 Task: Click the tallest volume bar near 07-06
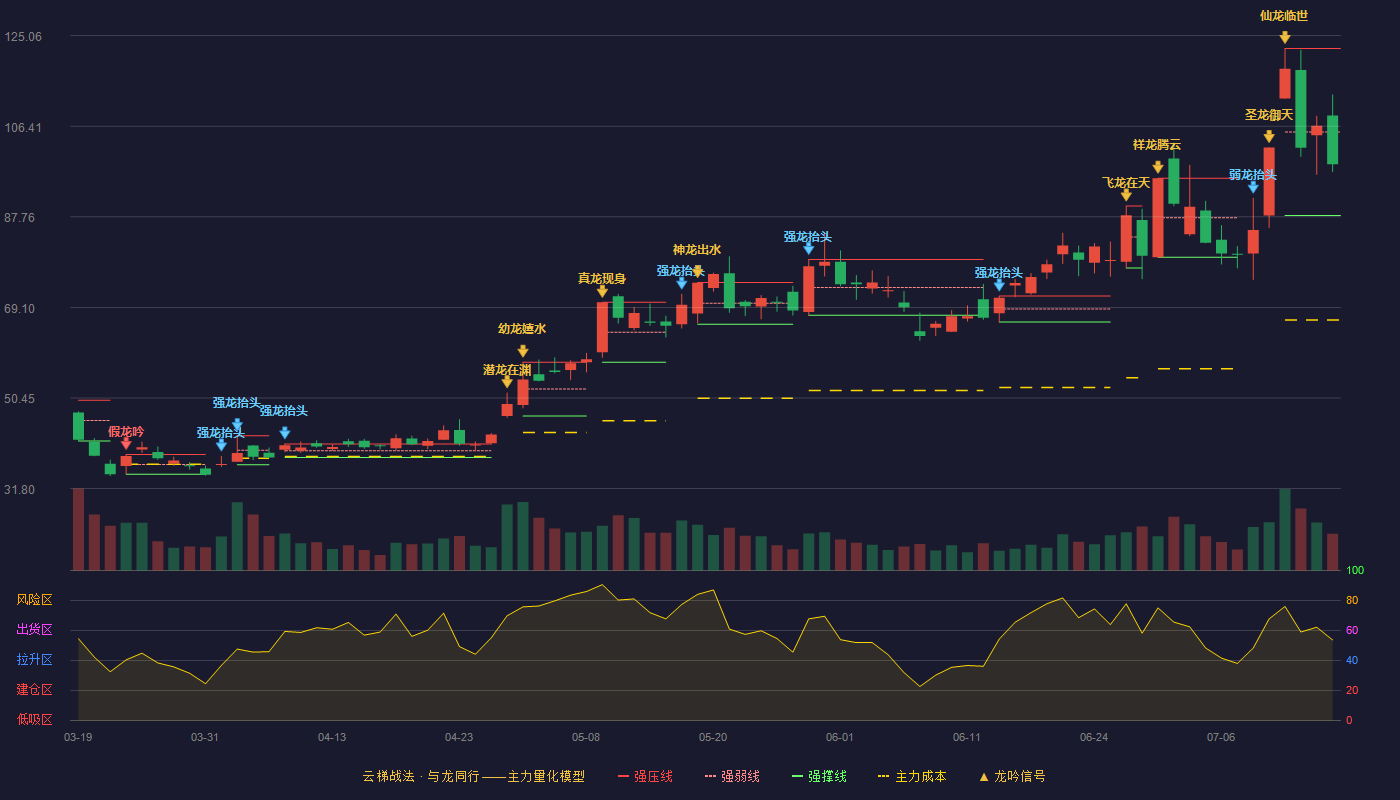click(1285, 529)
